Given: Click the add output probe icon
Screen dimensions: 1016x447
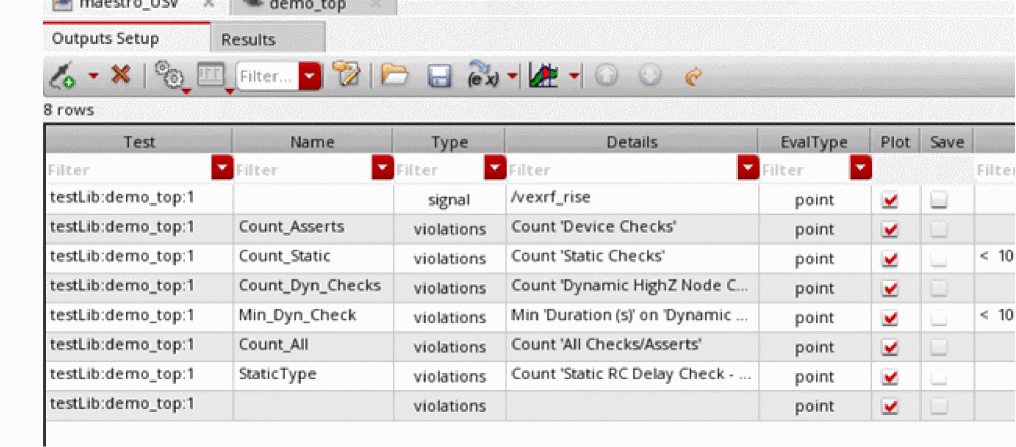Looking at the screenshot, I should click(62, 76).
